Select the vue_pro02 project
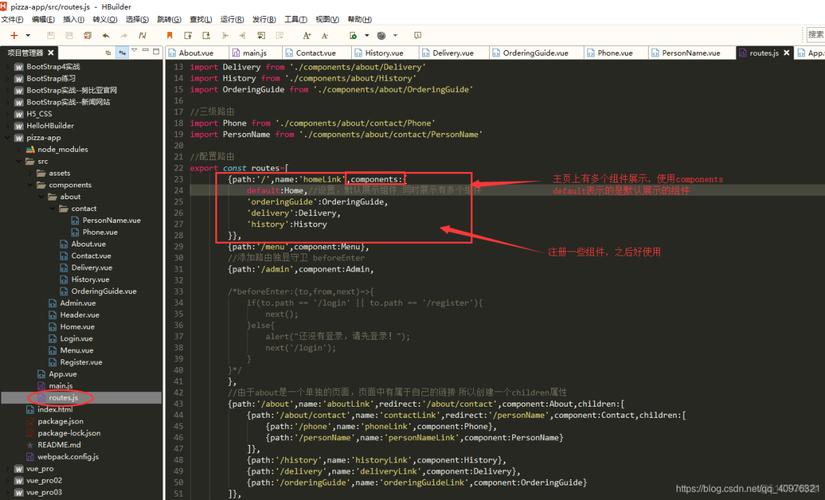Screen dimensions: 825x500 tap(44, 481)
